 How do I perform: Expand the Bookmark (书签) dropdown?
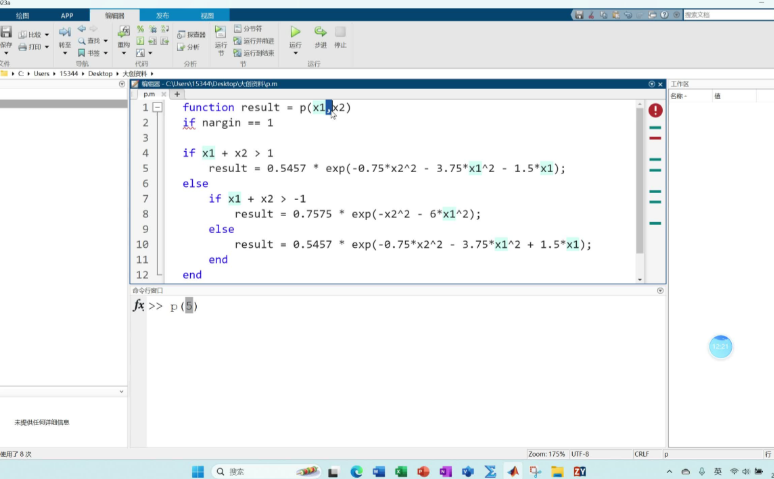[92, 53]
